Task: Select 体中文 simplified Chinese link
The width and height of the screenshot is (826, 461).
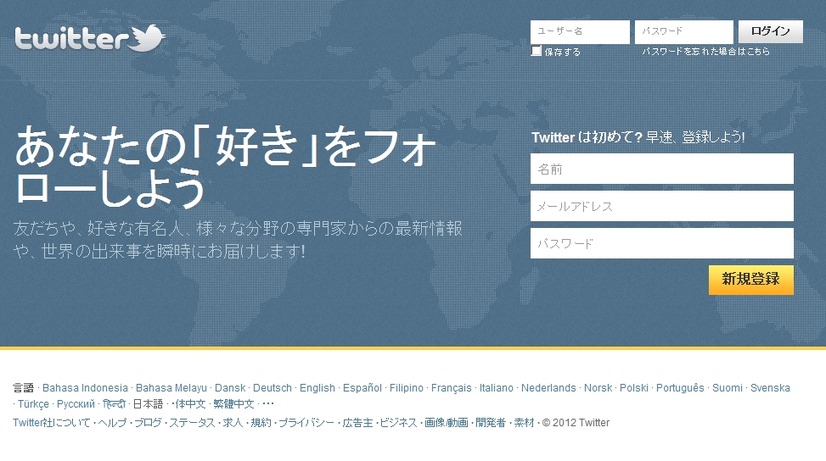Action: pos(190,404)
